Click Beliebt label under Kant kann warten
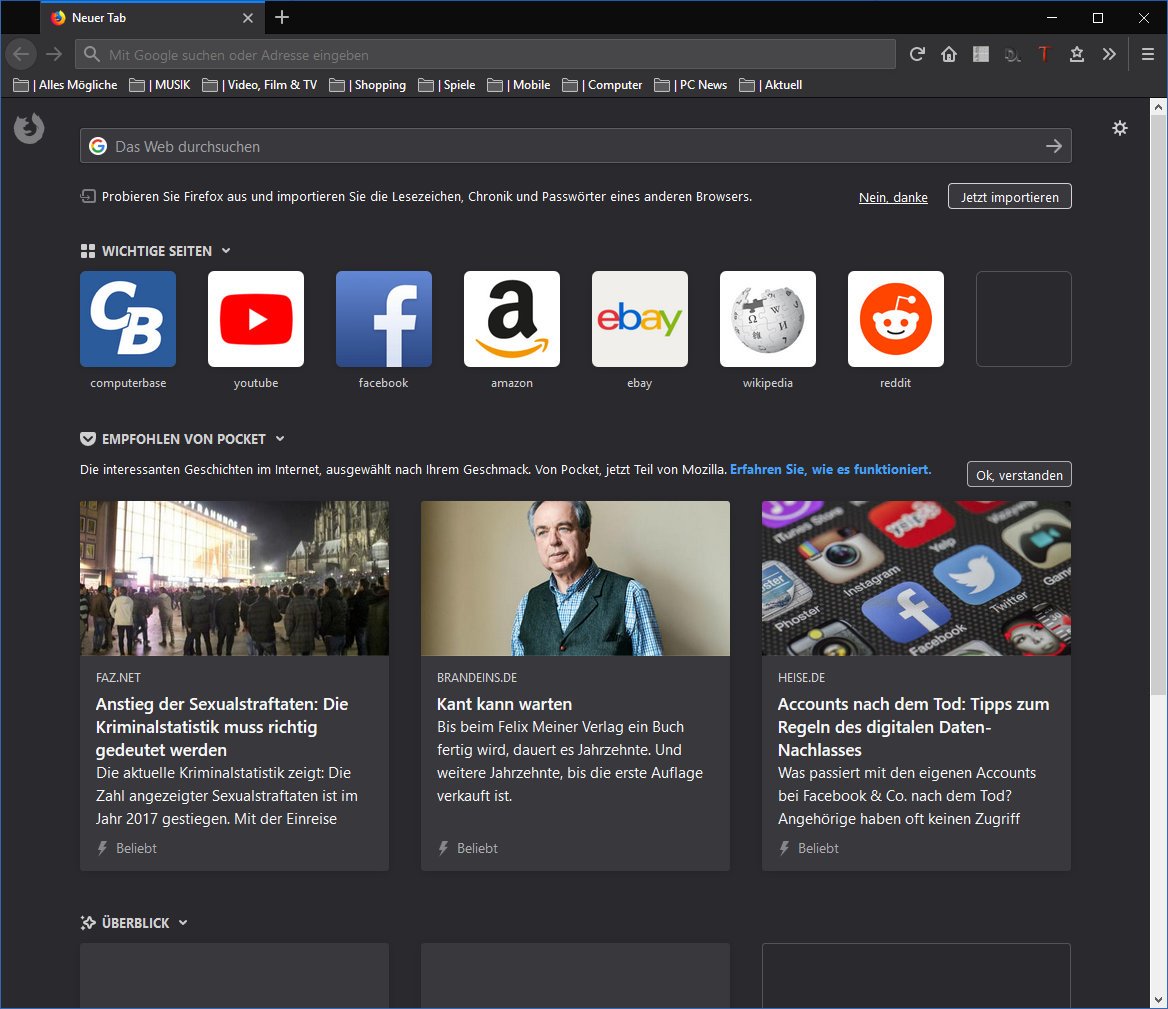 click(x=477, y=848)
